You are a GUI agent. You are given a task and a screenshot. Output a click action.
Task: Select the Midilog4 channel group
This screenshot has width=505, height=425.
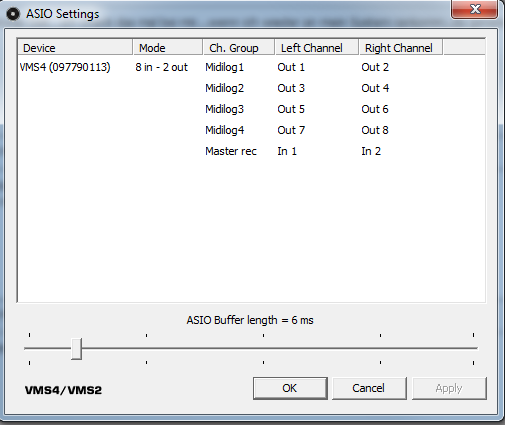(224, 130)
